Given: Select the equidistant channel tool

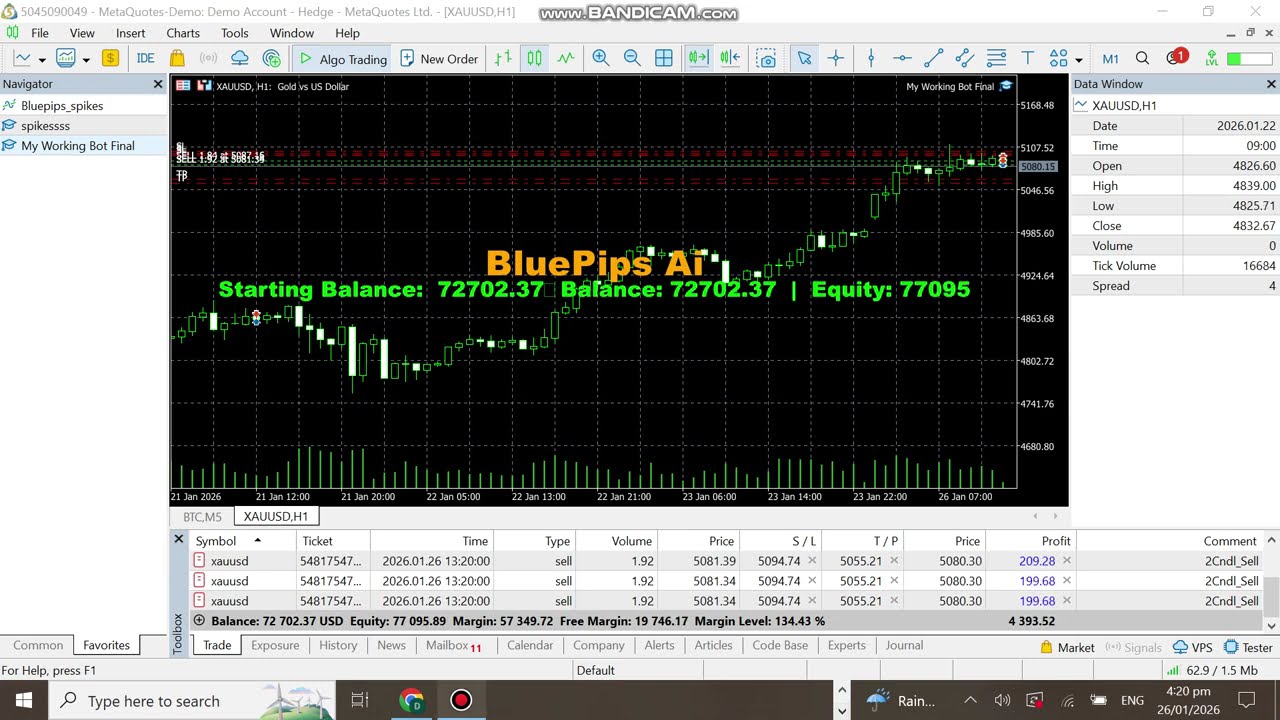Looking at the screenshot, I should pos(965,59).
